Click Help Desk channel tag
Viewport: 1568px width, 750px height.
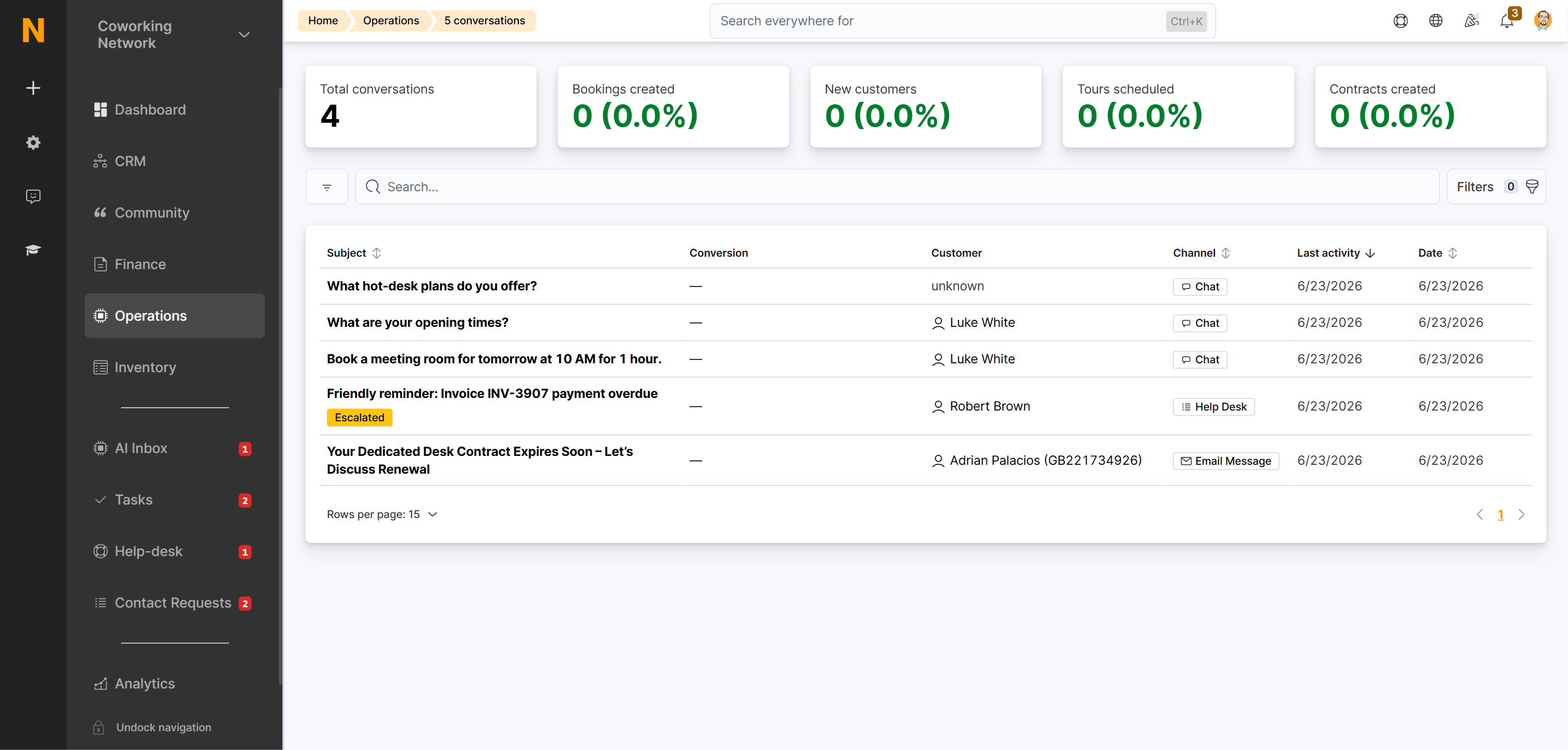pyautogui.click(x=1214, y=407)
